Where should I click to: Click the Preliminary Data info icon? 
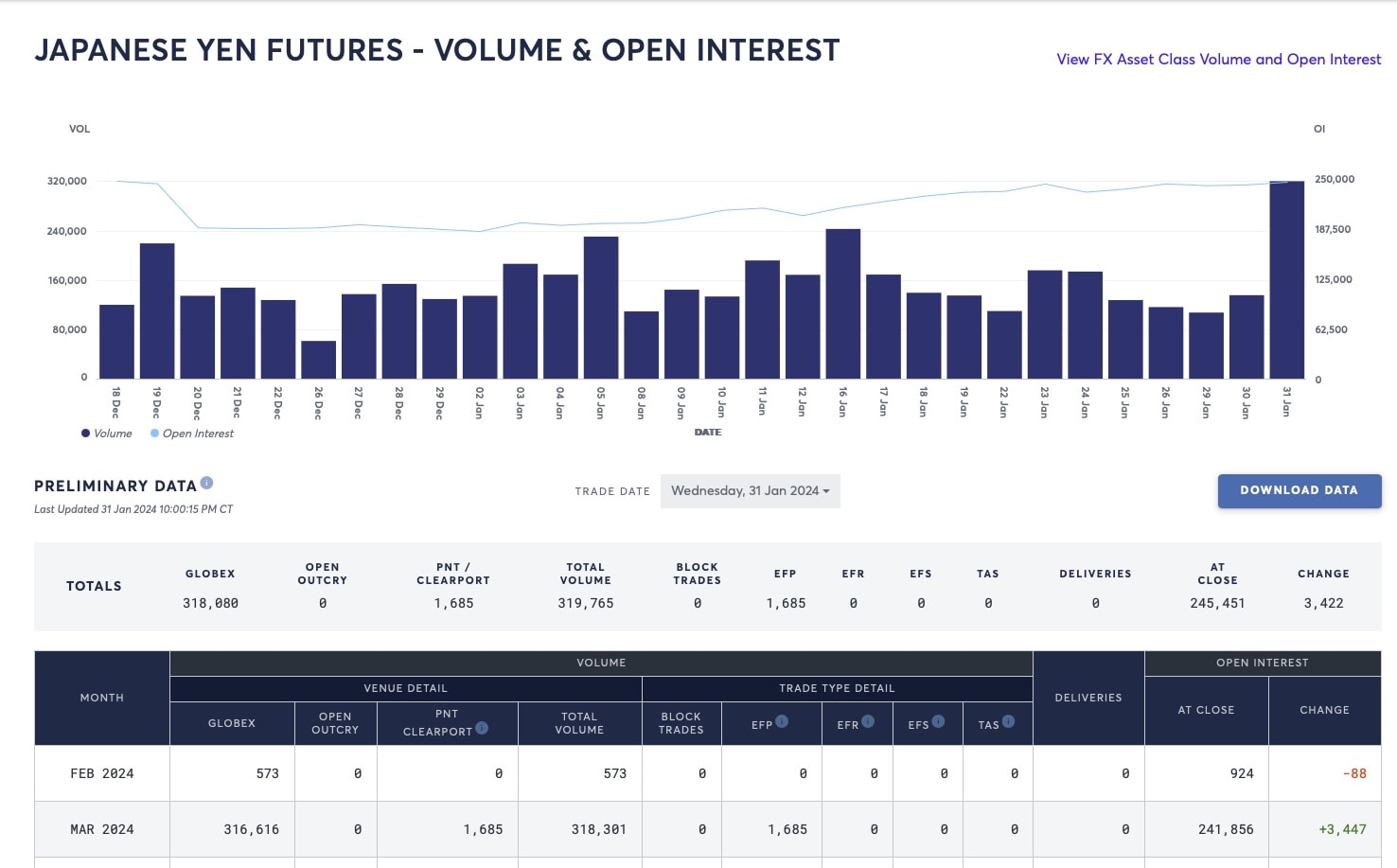coord(206,483)
